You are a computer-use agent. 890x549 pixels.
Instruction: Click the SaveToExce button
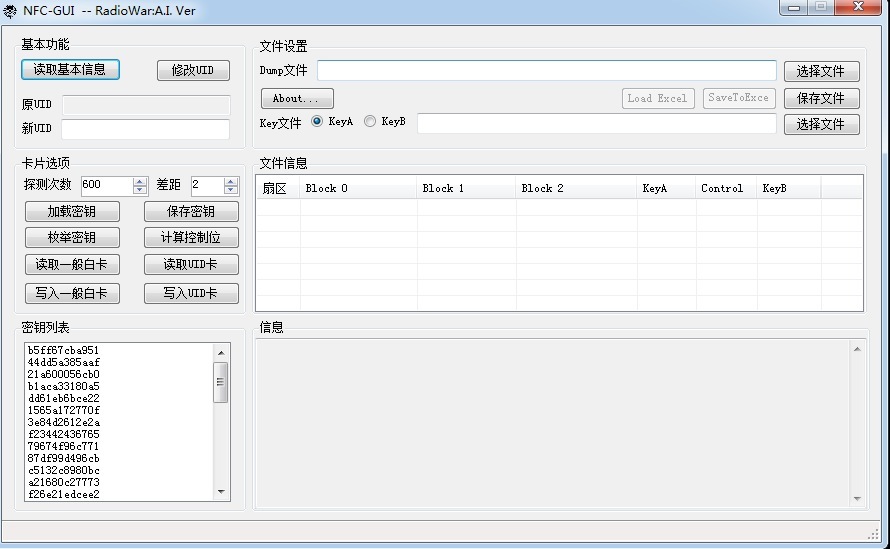tap(739, 98)
